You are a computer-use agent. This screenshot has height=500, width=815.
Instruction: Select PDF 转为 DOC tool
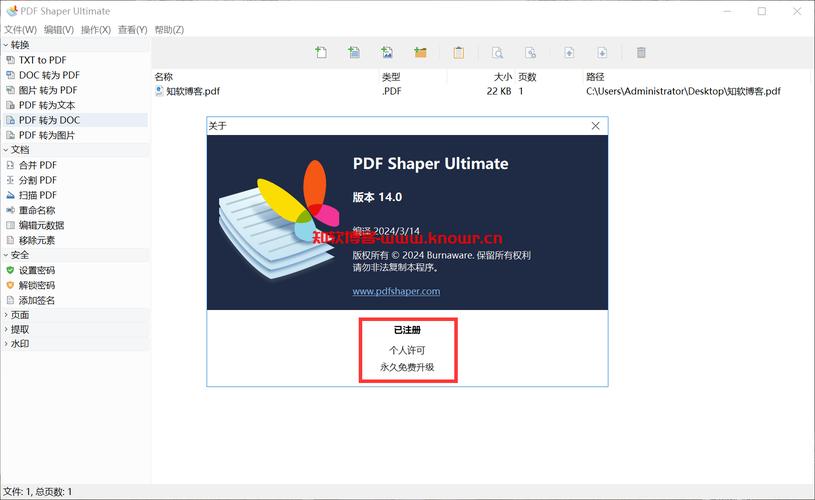[x=75, y=121]
